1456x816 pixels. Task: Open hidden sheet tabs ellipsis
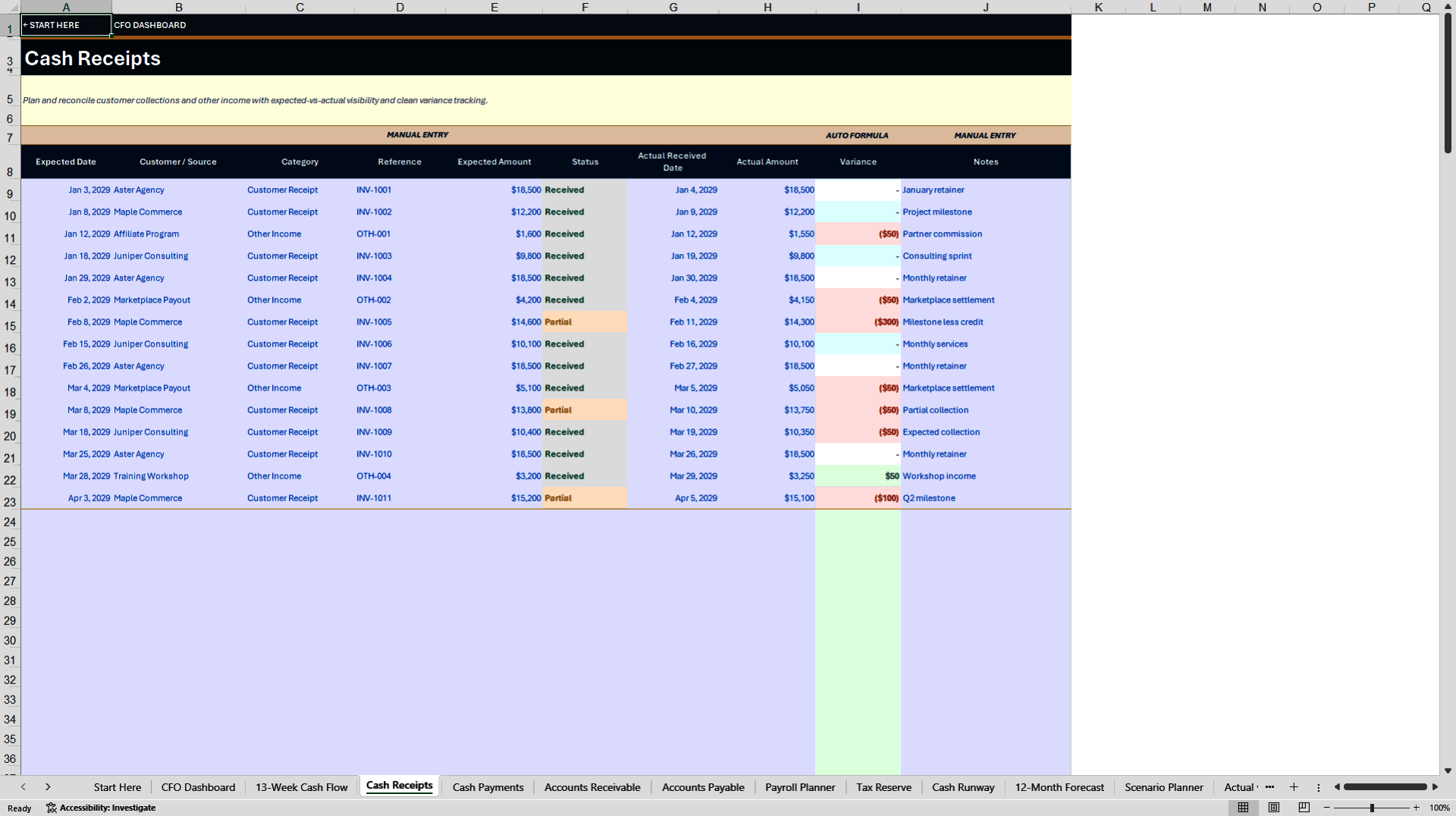(x=1269, y=787)
